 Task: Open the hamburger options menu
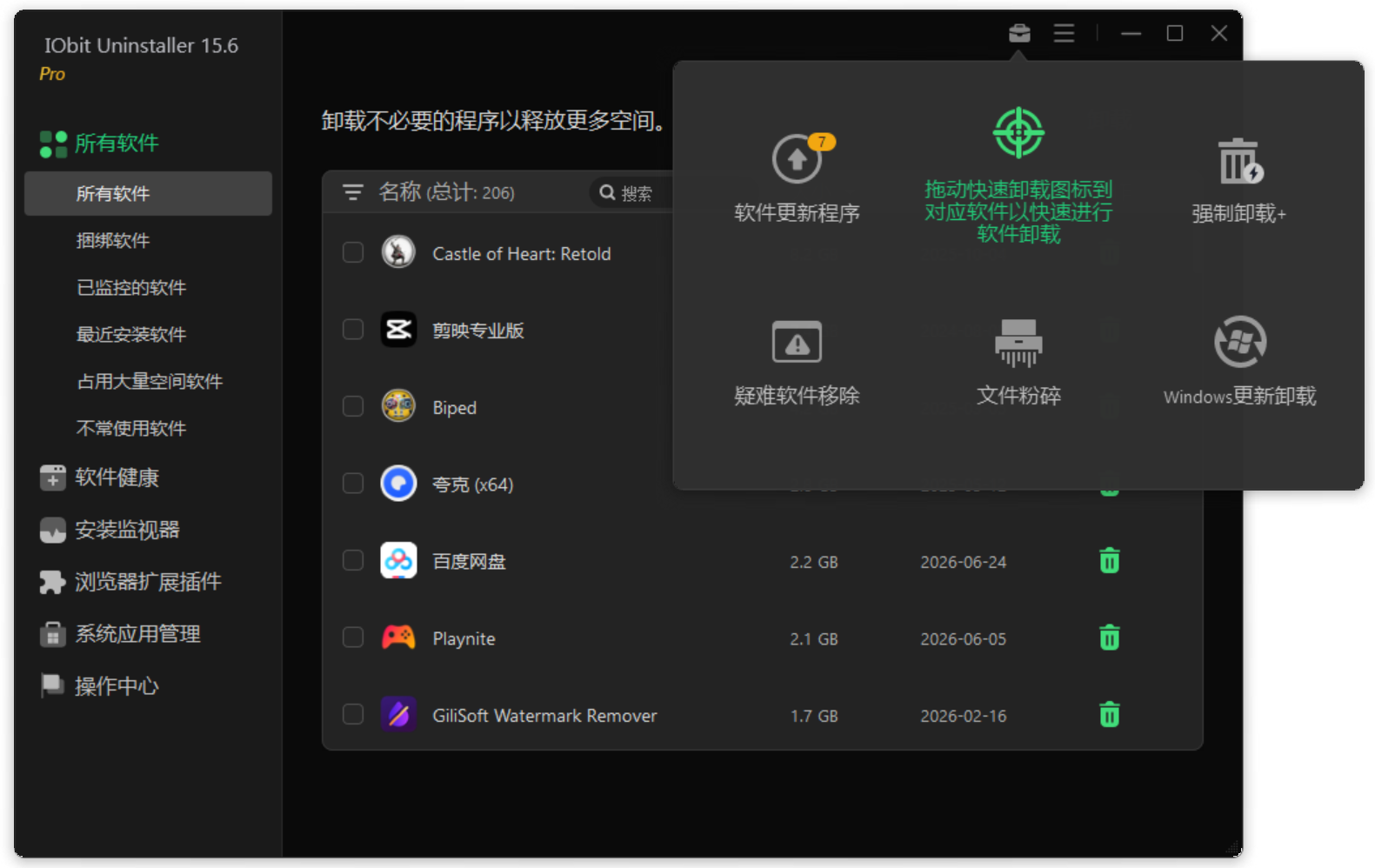(x=1064, y=33)
